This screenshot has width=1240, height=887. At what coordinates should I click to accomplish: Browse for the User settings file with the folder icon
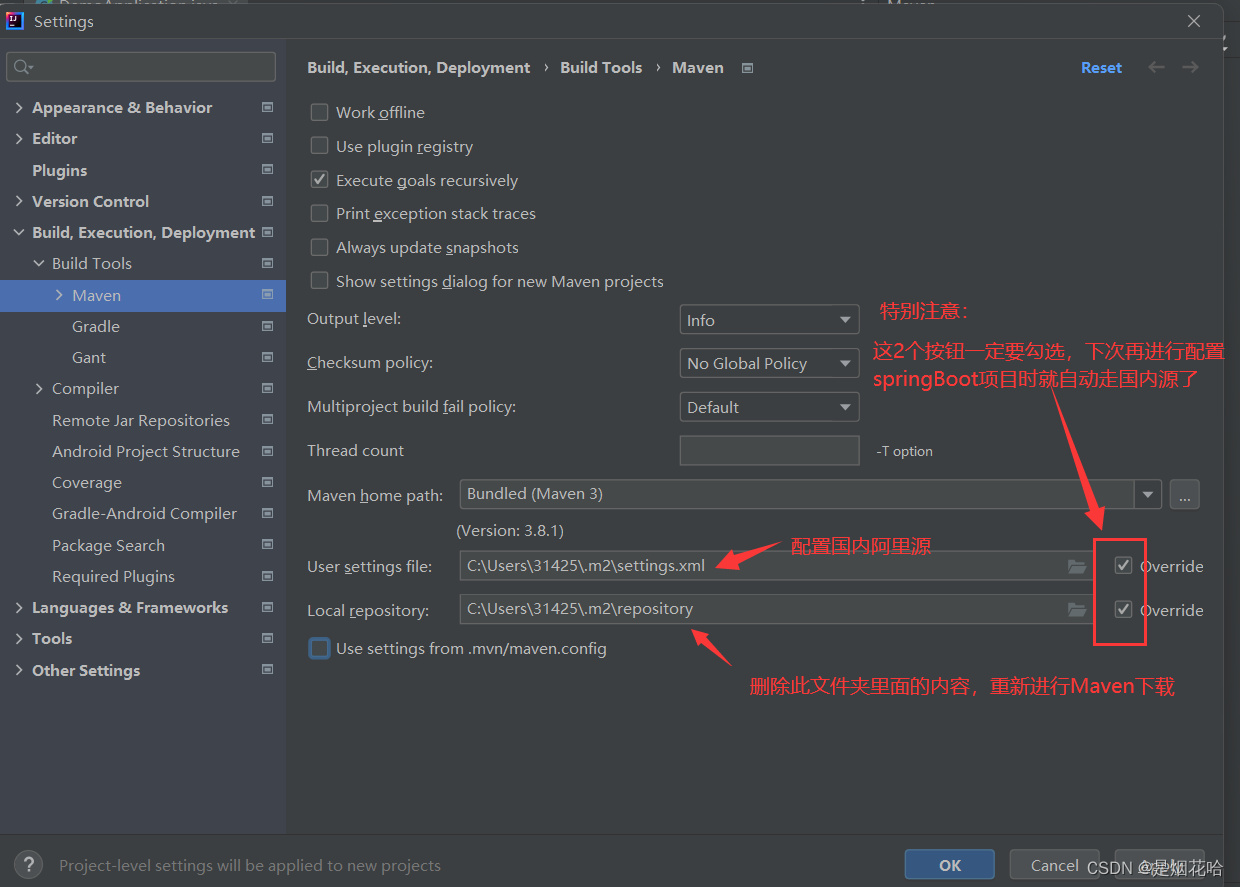click(1077, 566)
